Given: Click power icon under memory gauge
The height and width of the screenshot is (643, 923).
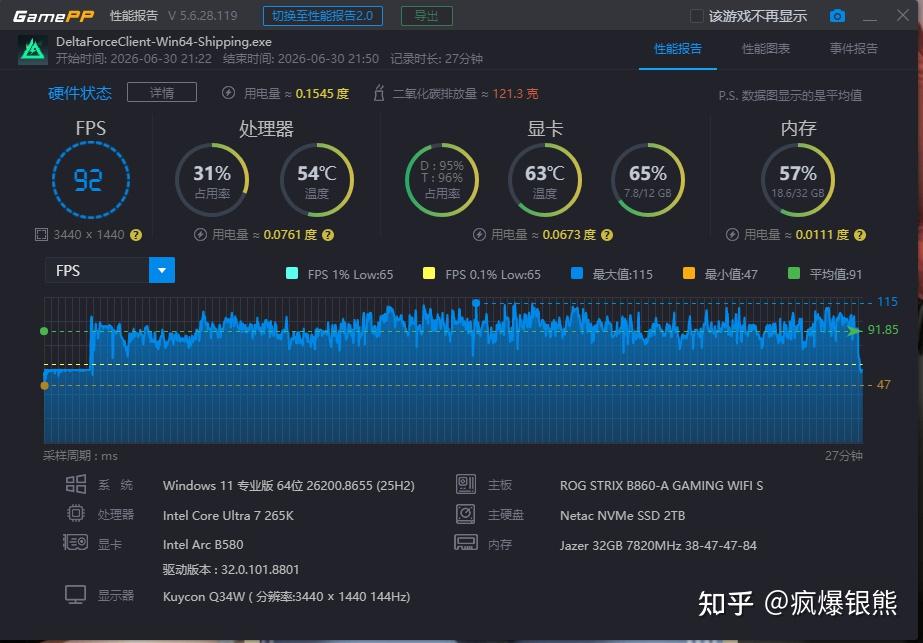Looking at the screenshot, I should (732, 235).
